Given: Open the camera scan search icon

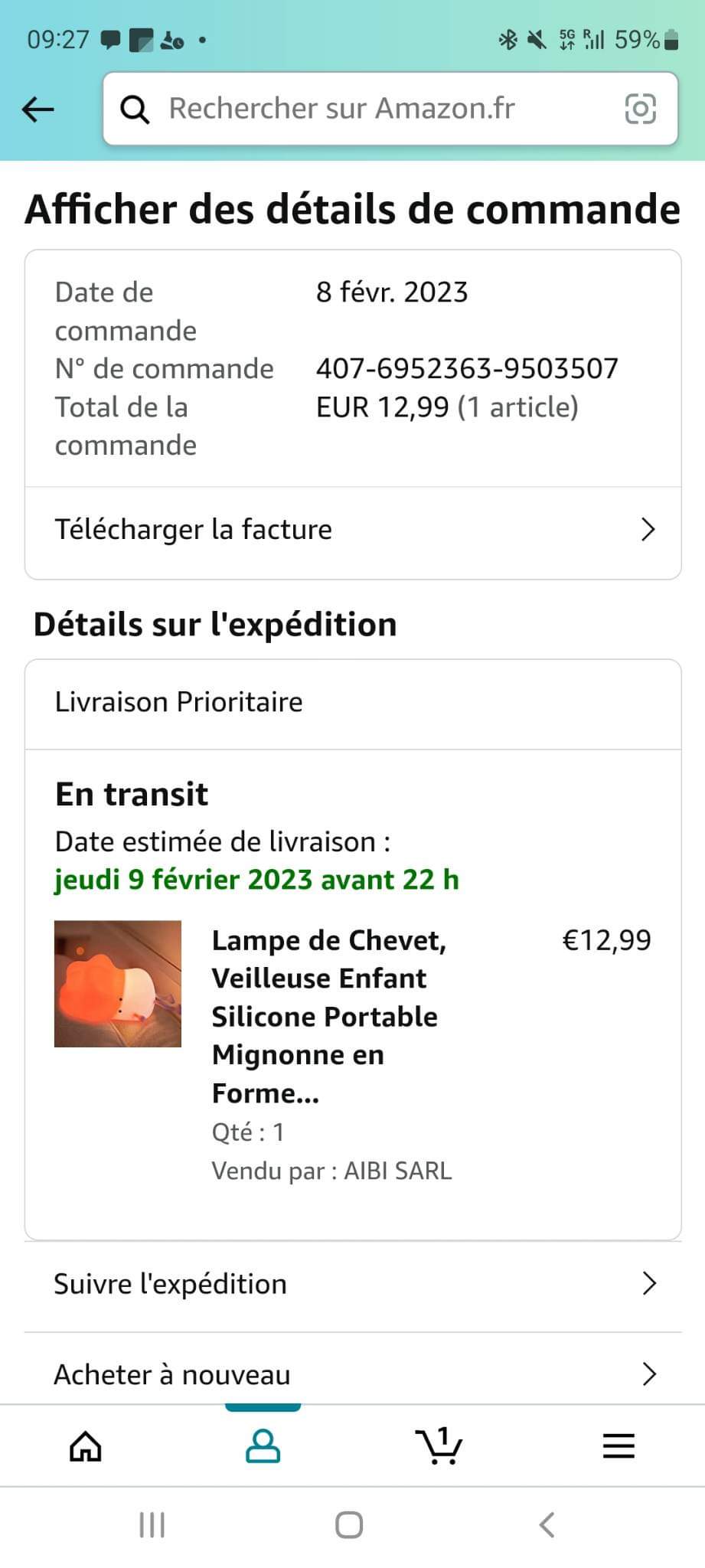Looking at the screenshot, I should click(641, 109).
